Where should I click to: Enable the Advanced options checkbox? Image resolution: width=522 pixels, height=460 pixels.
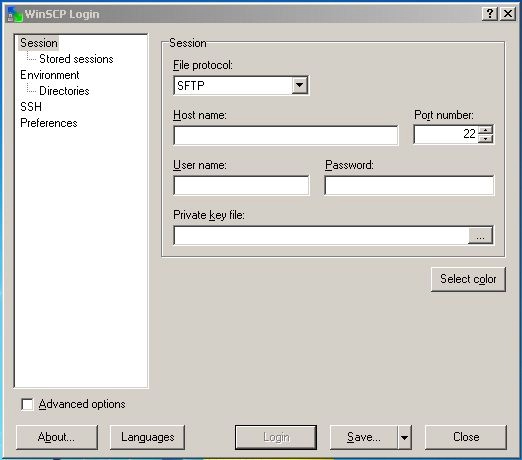coord(27,404)
